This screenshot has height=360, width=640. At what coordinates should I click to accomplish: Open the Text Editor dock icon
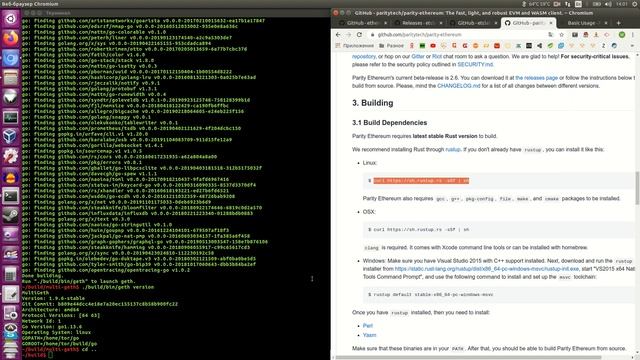pyautogui.click(x=11, y=294)
